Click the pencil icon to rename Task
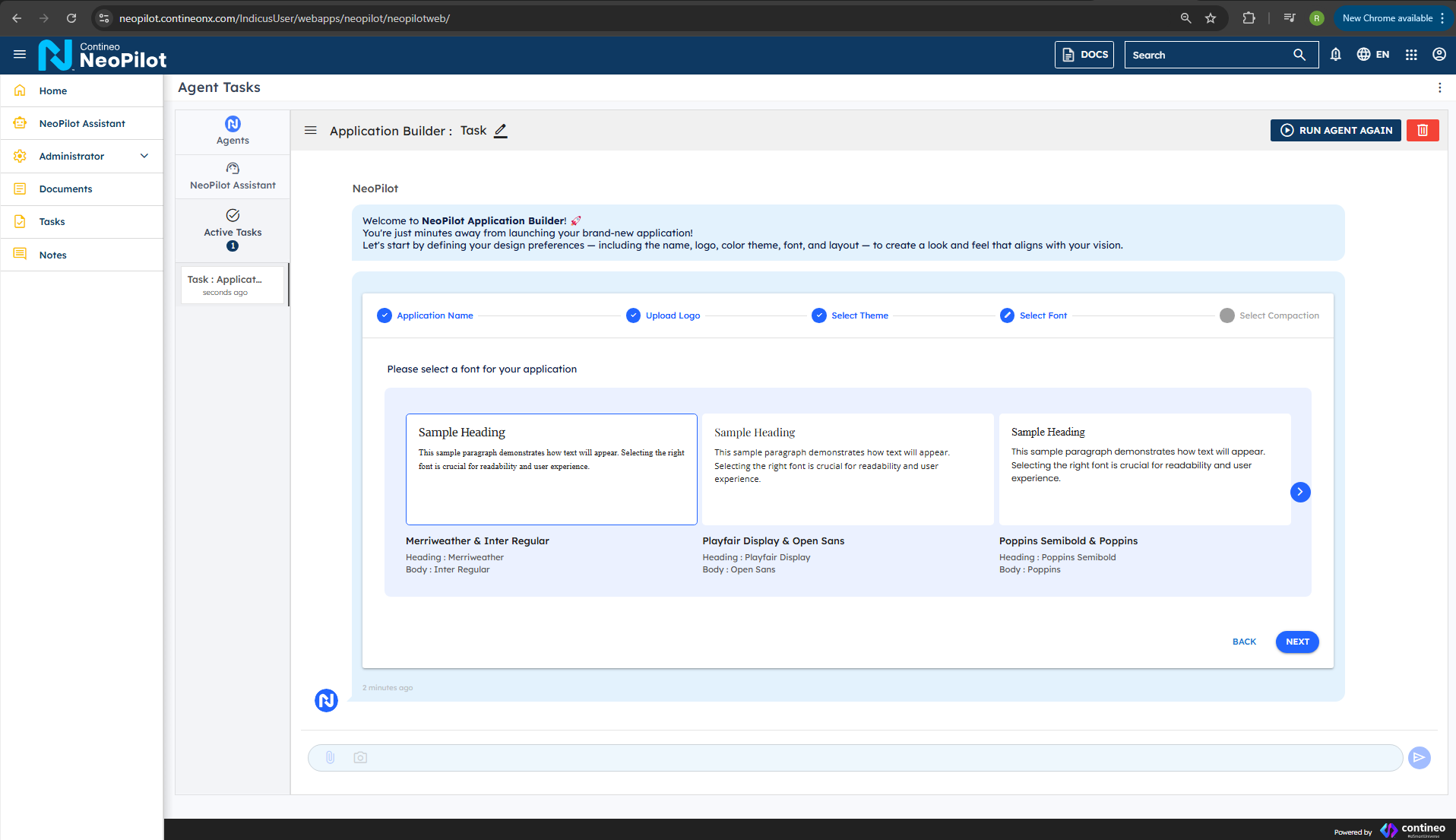Screen dimensions: 1456x840 tap(500, 131)
